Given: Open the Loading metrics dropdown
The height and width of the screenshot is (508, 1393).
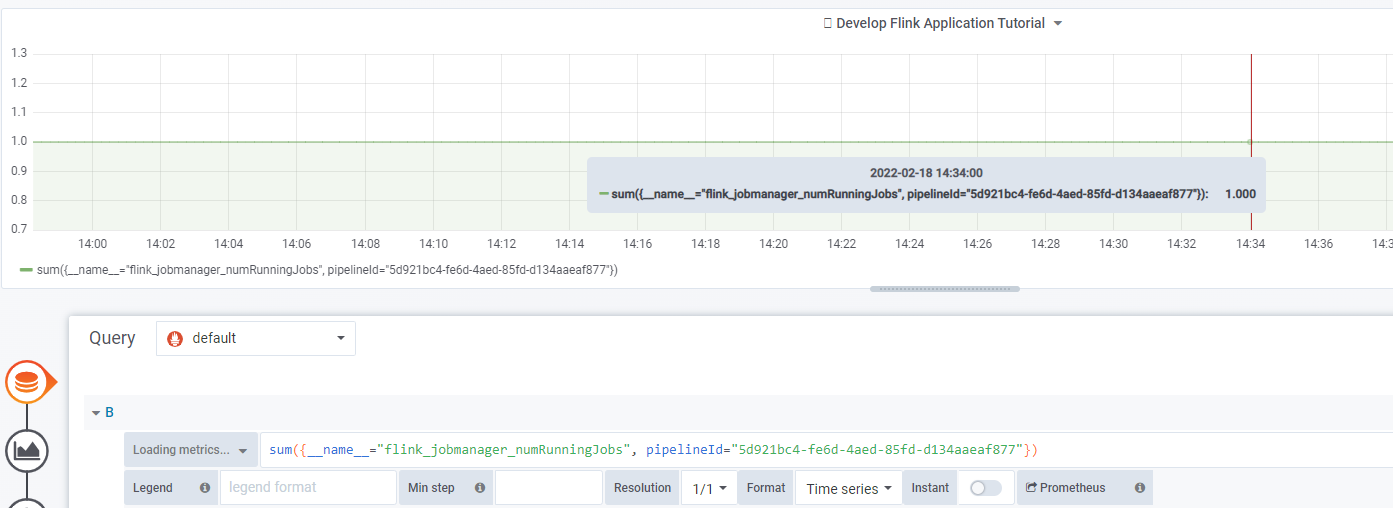Looking at the screenshot, I should [190, 450].
